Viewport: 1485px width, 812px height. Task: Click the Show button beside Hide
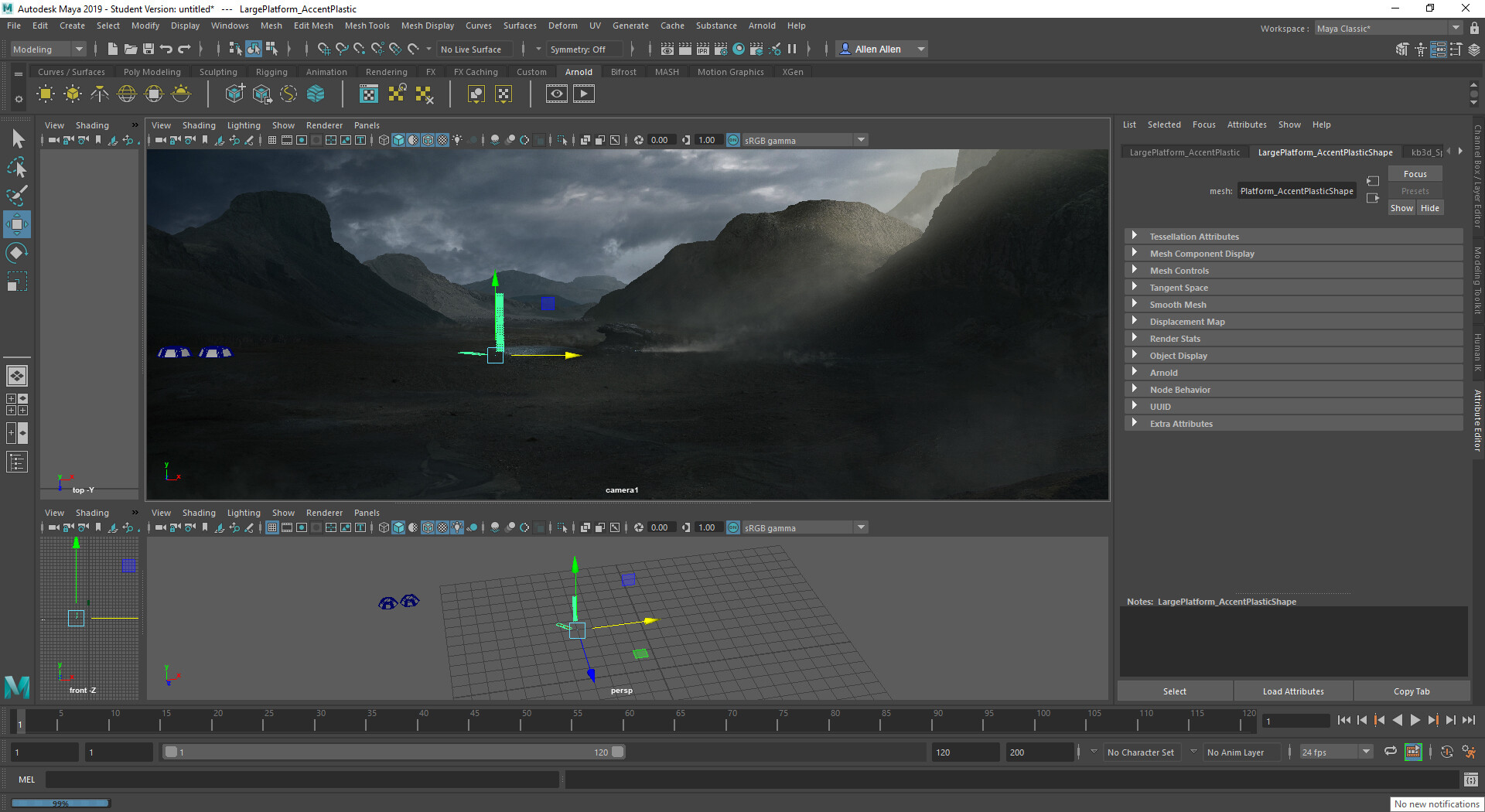click(x=1401, y=208)
